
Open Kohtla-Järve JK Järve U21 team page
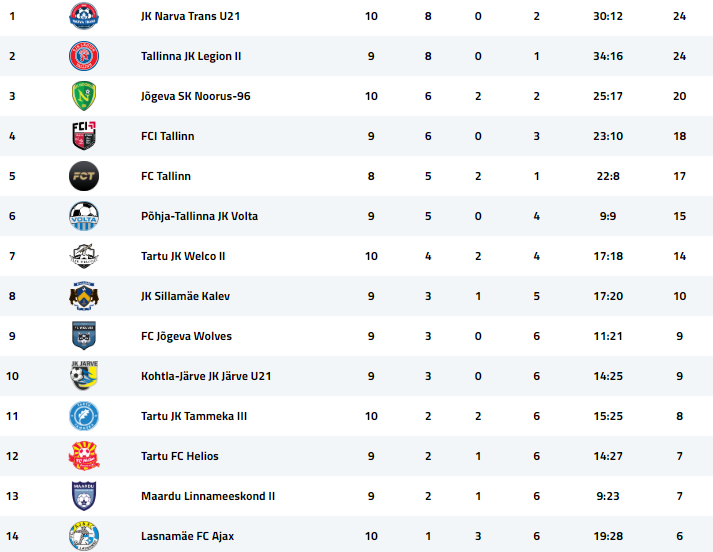[x=206, y=376]
